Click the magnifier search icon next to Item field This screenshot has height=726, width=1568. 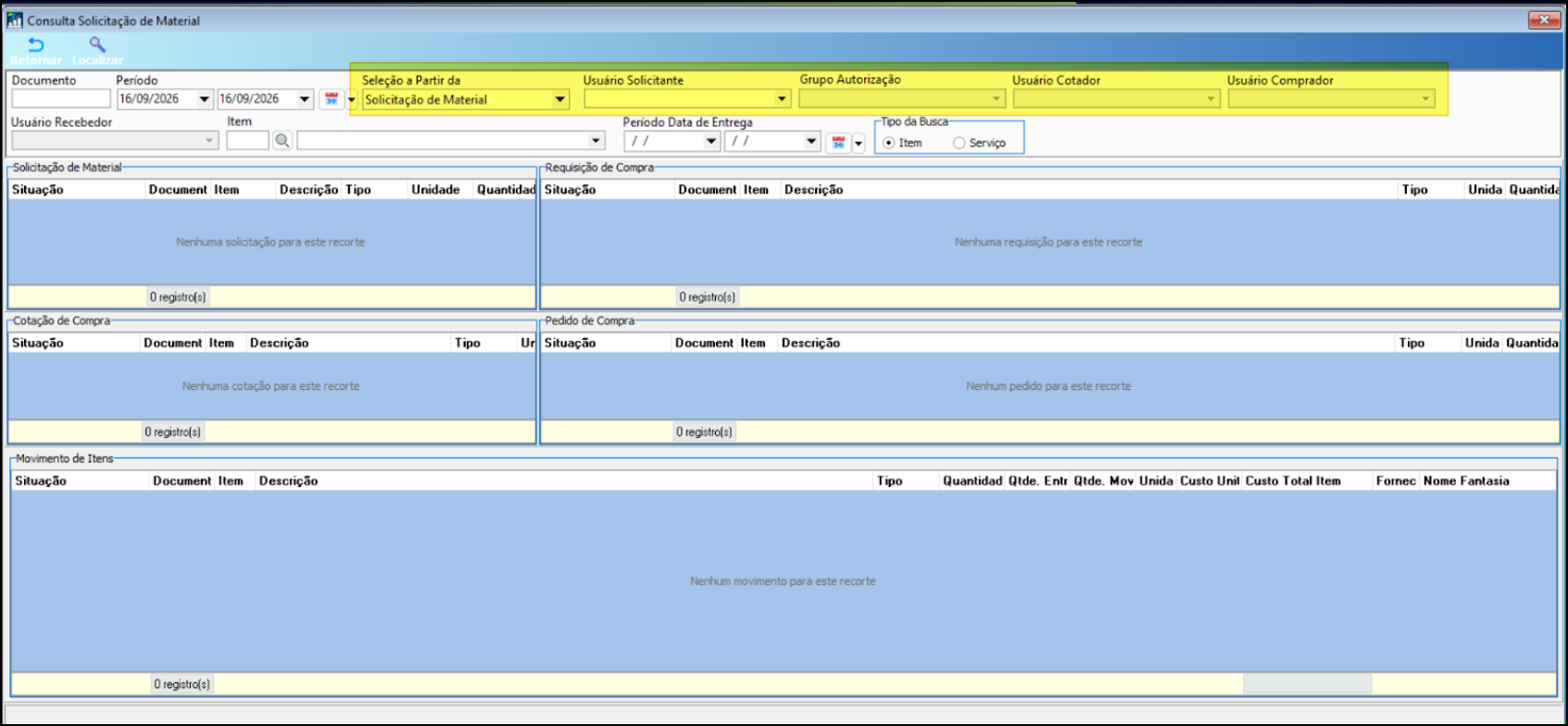pyautogui.click(x=282, y=141)
